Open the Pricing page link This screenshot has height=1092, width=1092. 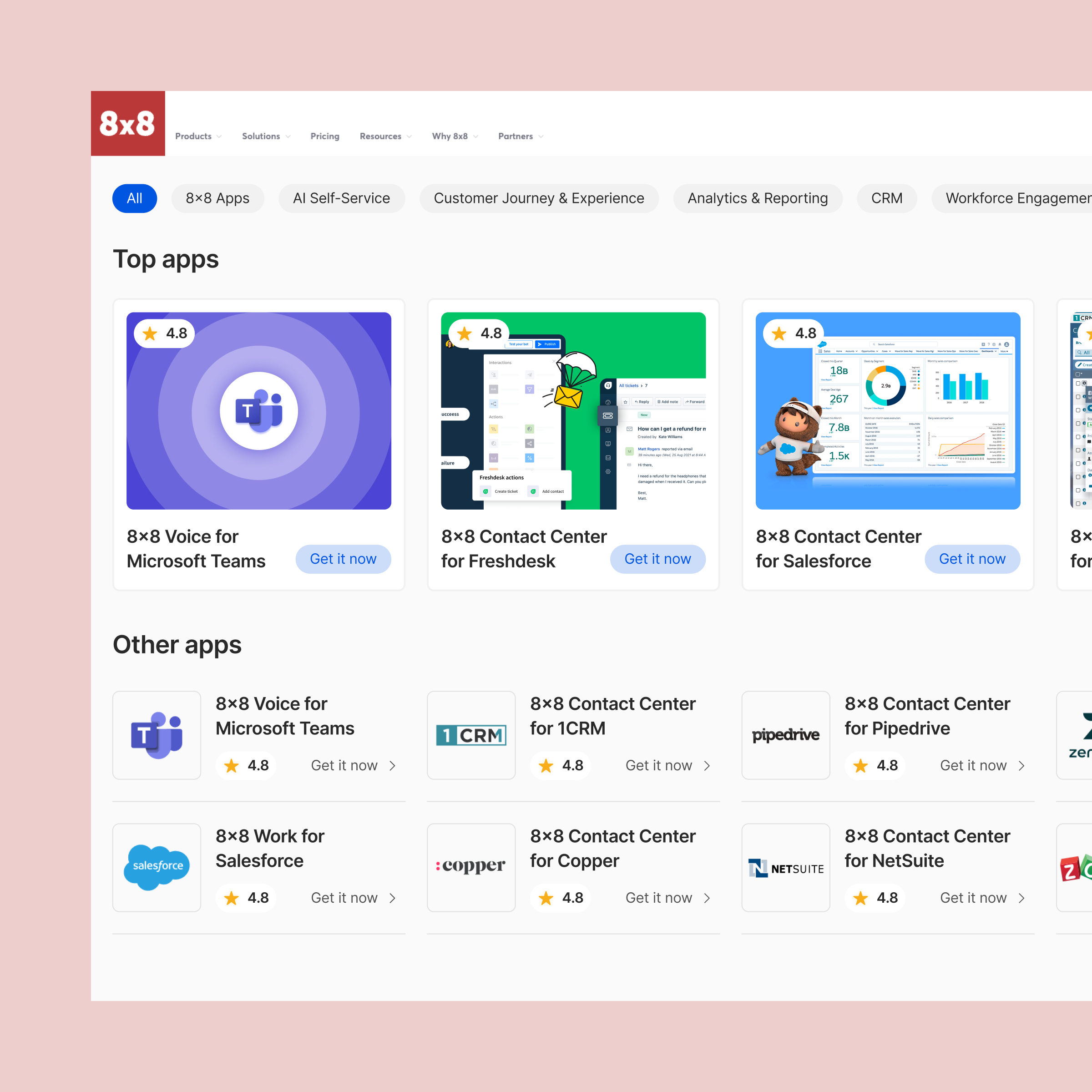[325, 136]
